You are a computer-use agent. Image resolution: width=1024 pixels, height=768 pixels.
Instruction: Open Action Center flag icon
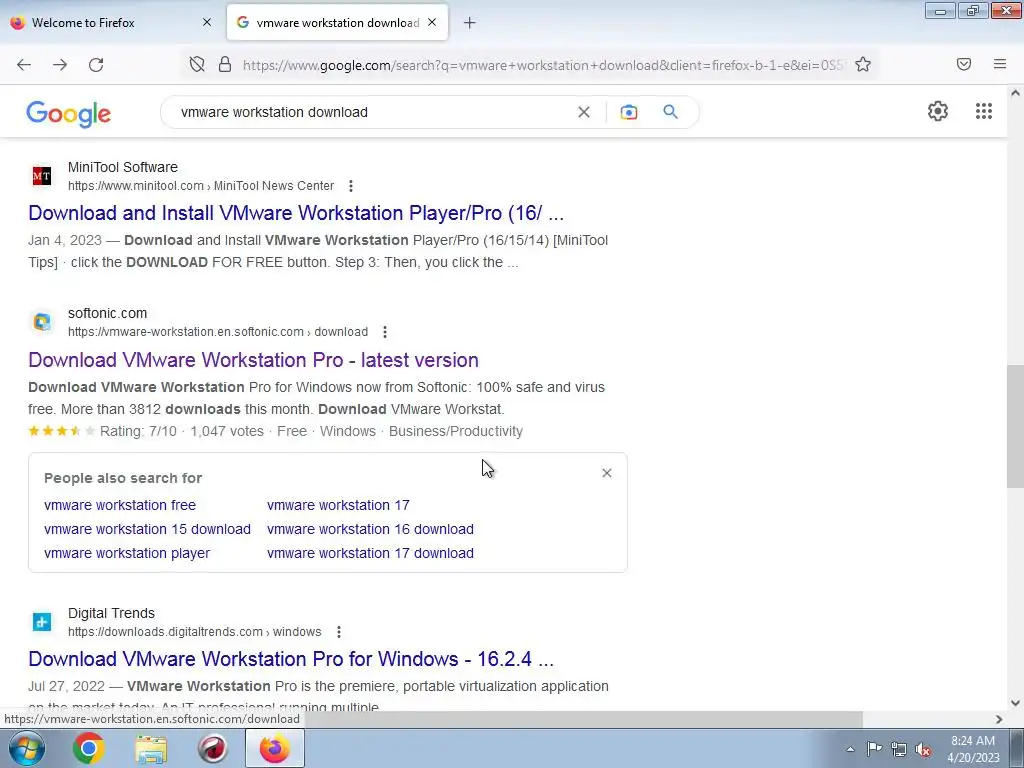(874, 748)
